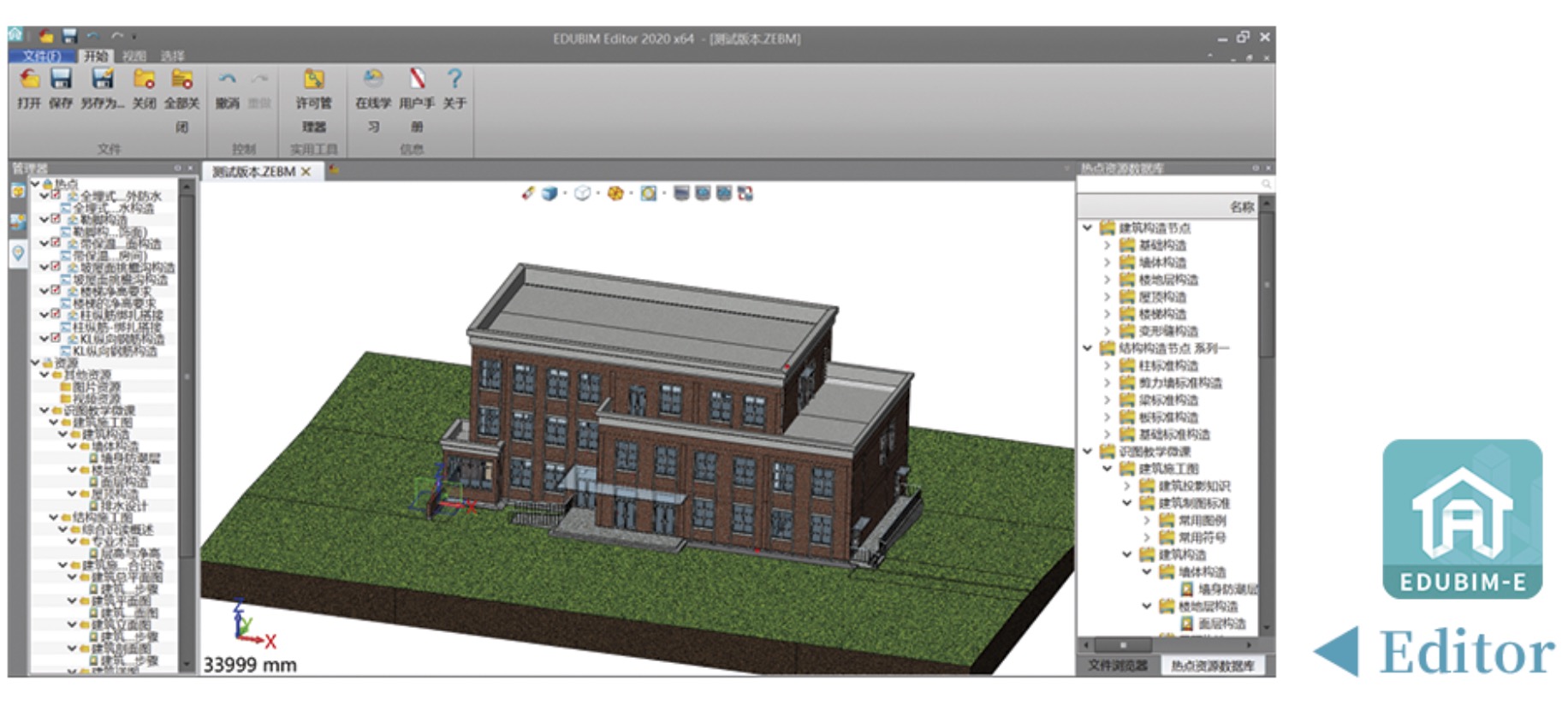Click the 保存 (Save) ribbon icon
Viewport: 1568px width, 710px height.
point(61,80)
